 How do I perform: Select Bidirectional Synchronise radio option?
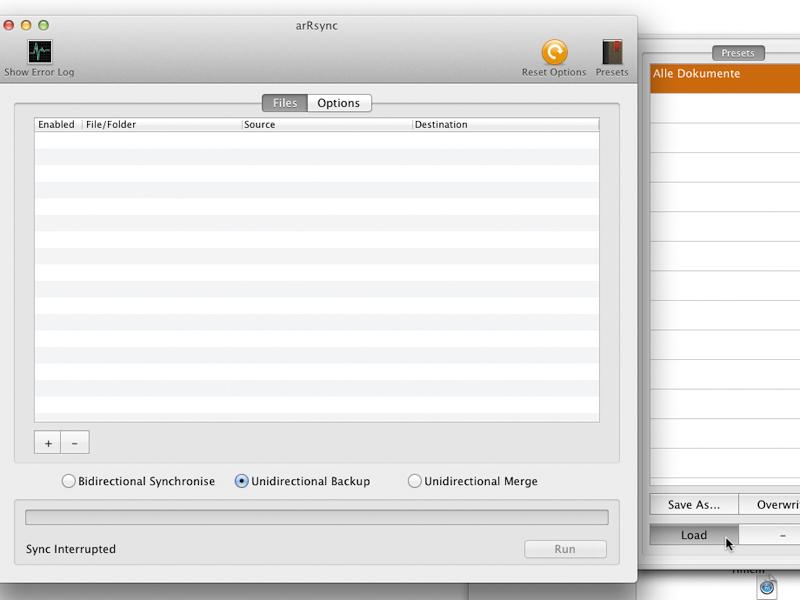coord(68,481)
